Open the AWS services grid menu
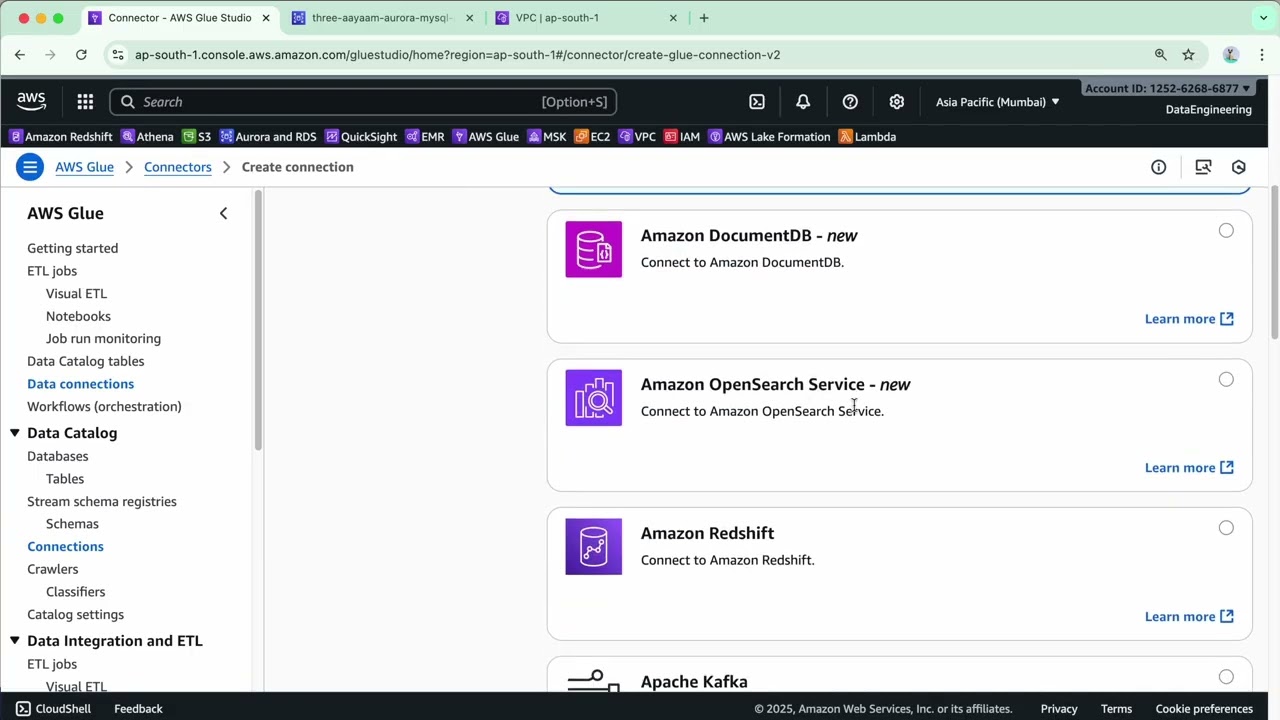Screen dimensions: 1280x720 [85, 102]
